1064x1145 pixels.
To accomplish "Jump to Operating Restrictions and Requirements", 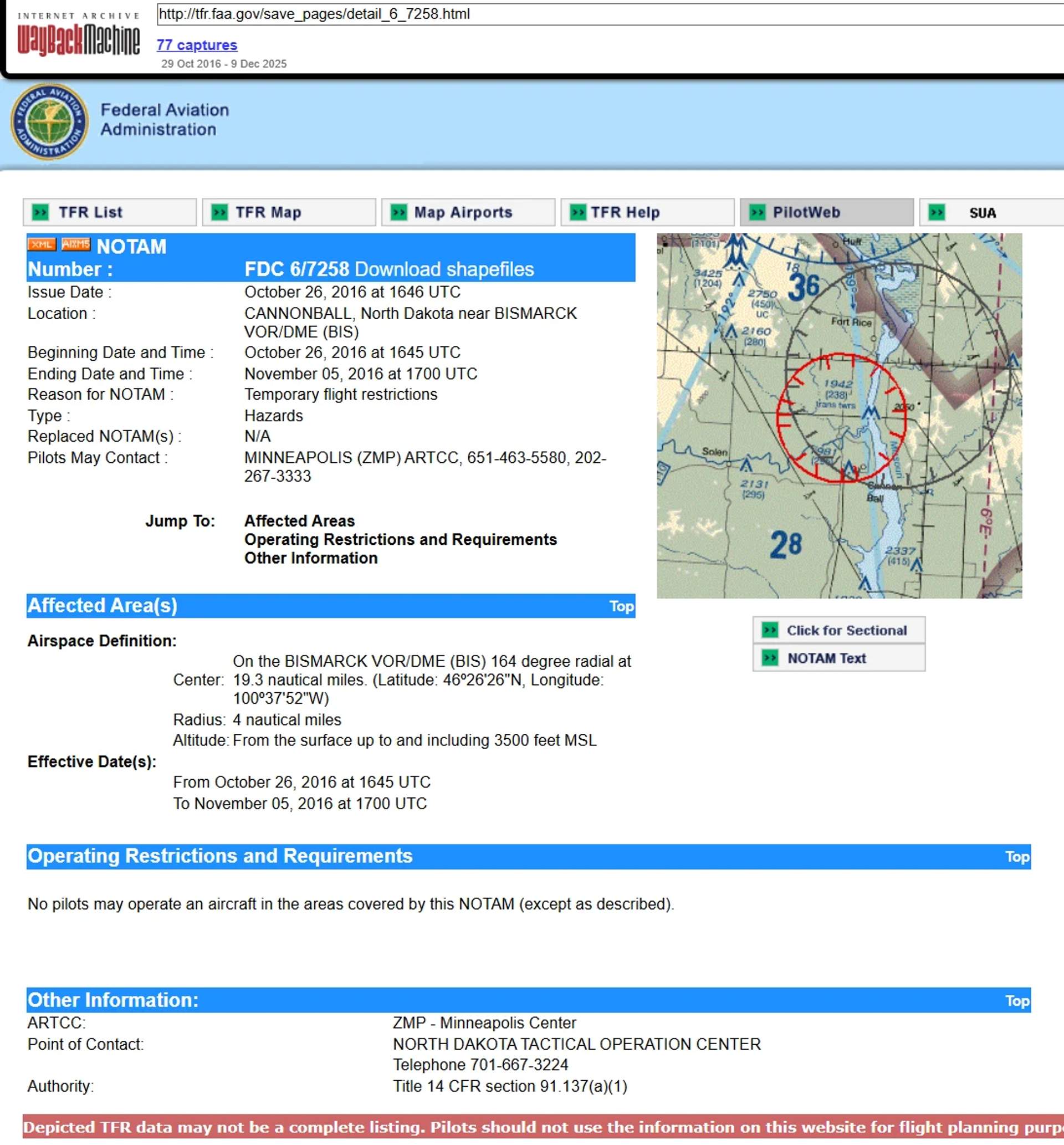I will click(x=401, y=539).
